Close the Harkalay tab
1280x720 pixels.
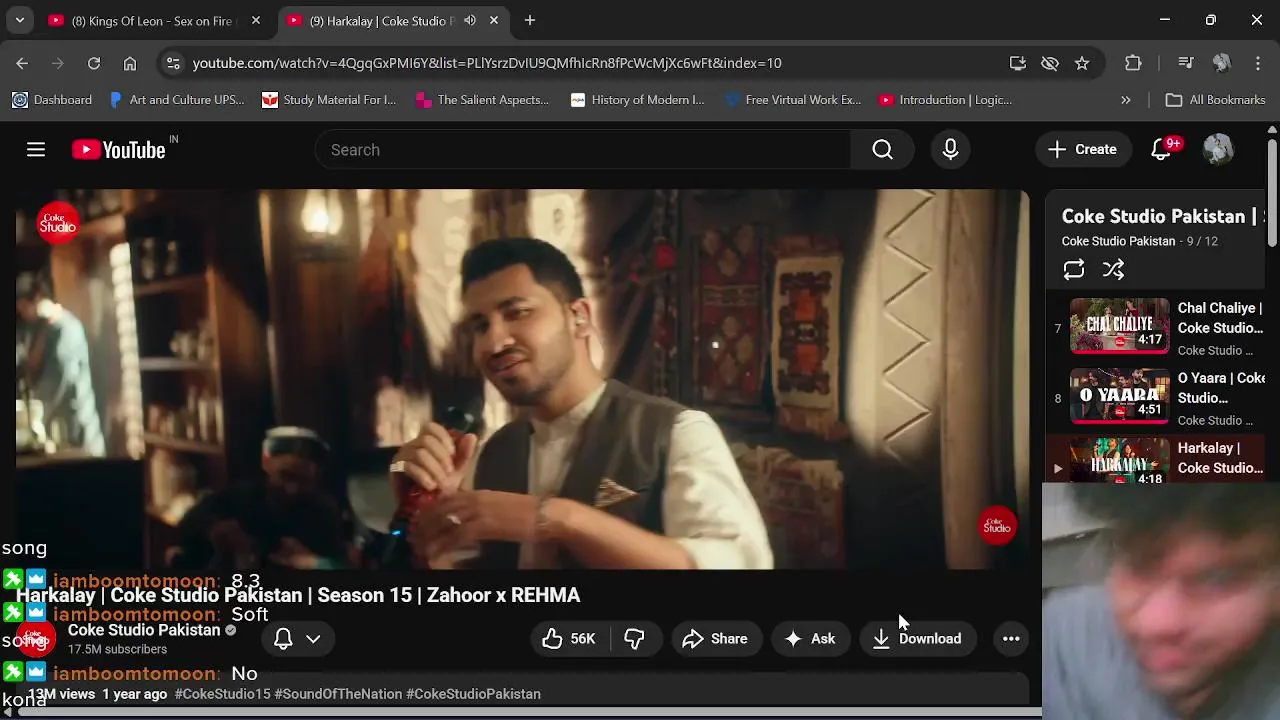click(494, 20)
